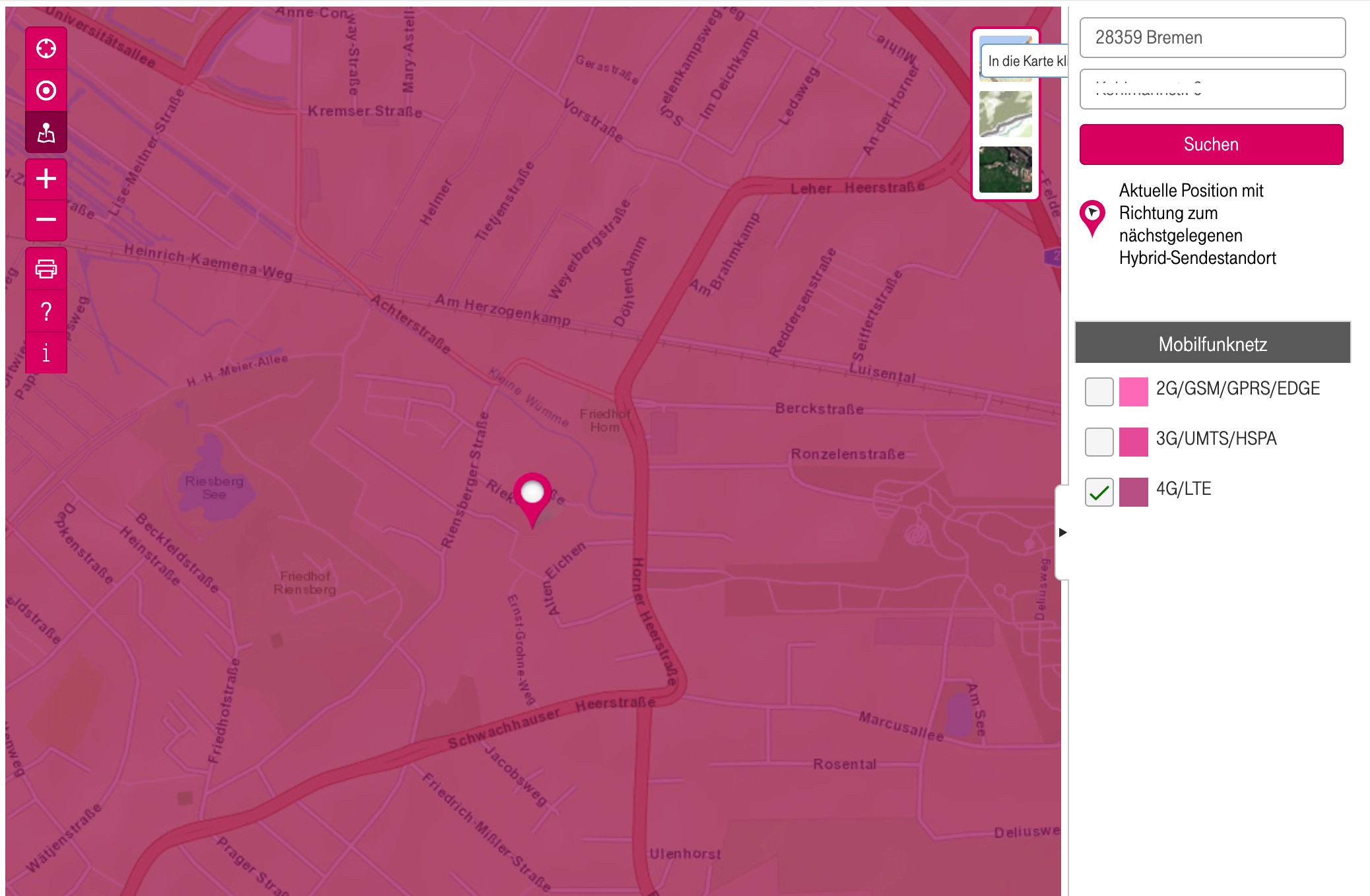Click the circular target icon

pyautogui.click(x=46, y=90)
